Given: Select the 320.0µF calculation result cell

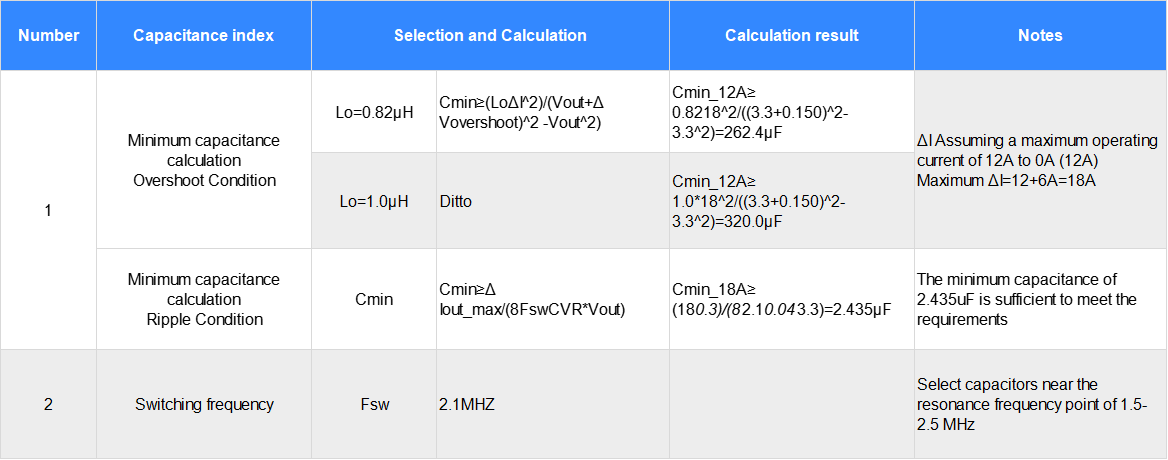Looking at the screenshot, I should 791,201.
